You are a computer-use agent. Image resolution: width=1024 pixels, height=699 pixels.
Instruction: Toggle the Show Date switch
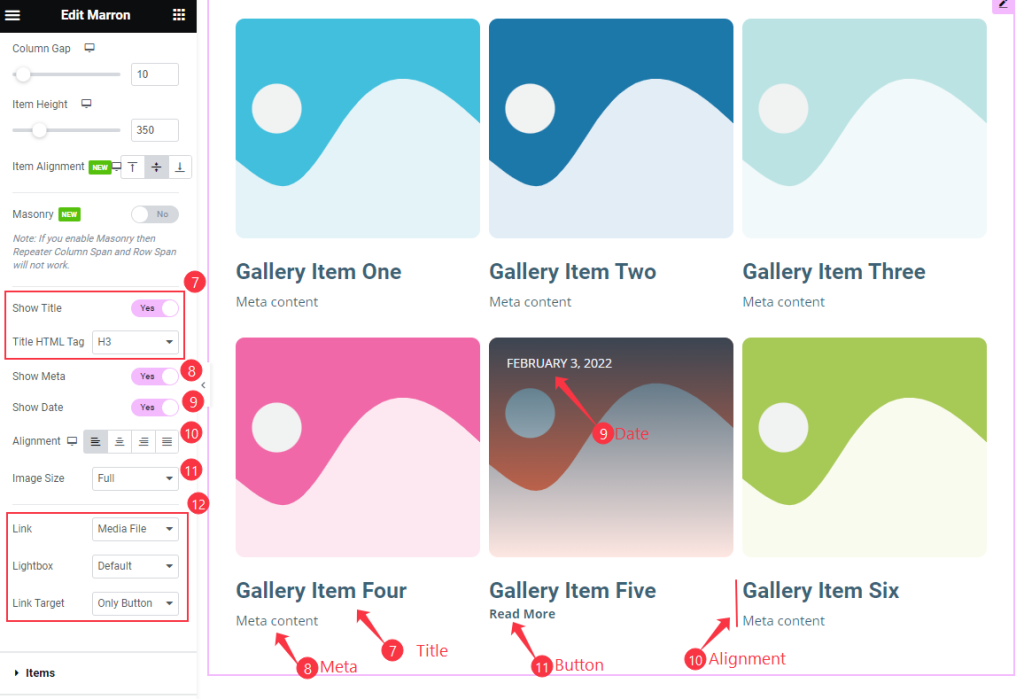pos(154,407)
